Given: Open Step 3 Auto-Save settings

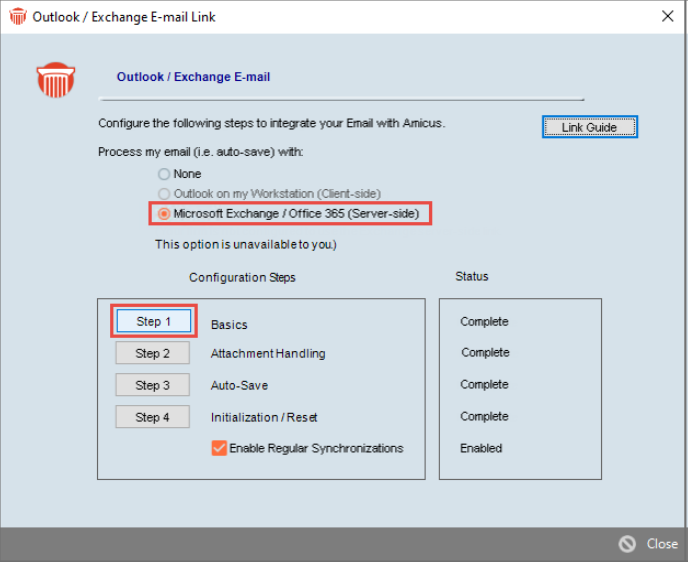Looking at the screenshot, I should 153,385.
